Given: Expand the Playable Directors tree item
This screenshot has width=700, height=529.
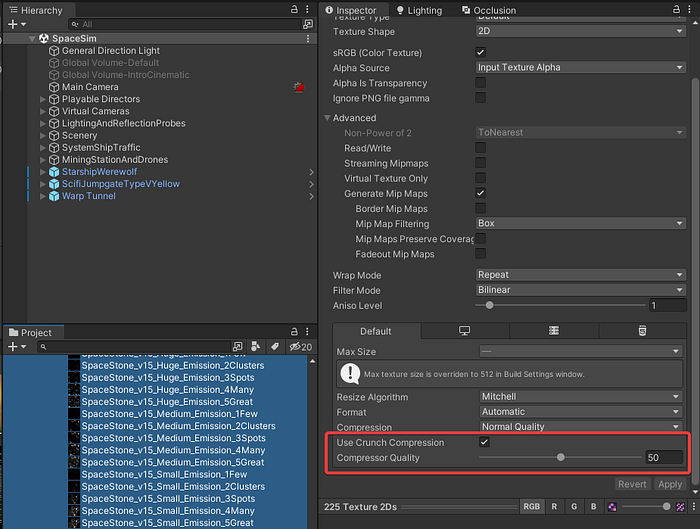Looking at the screenshot, I should pos(43,99).
